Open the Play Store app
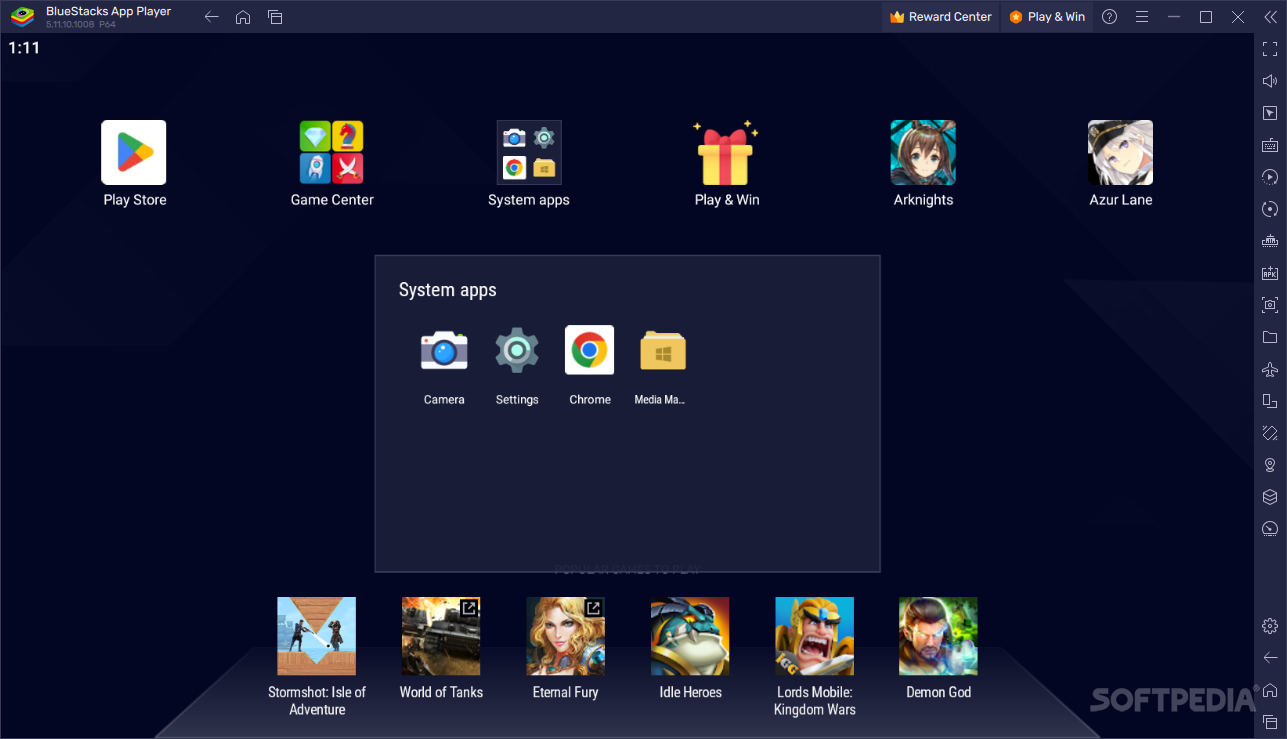Image resolution: width=1287 pixels, height=739 pixels. 134,153
